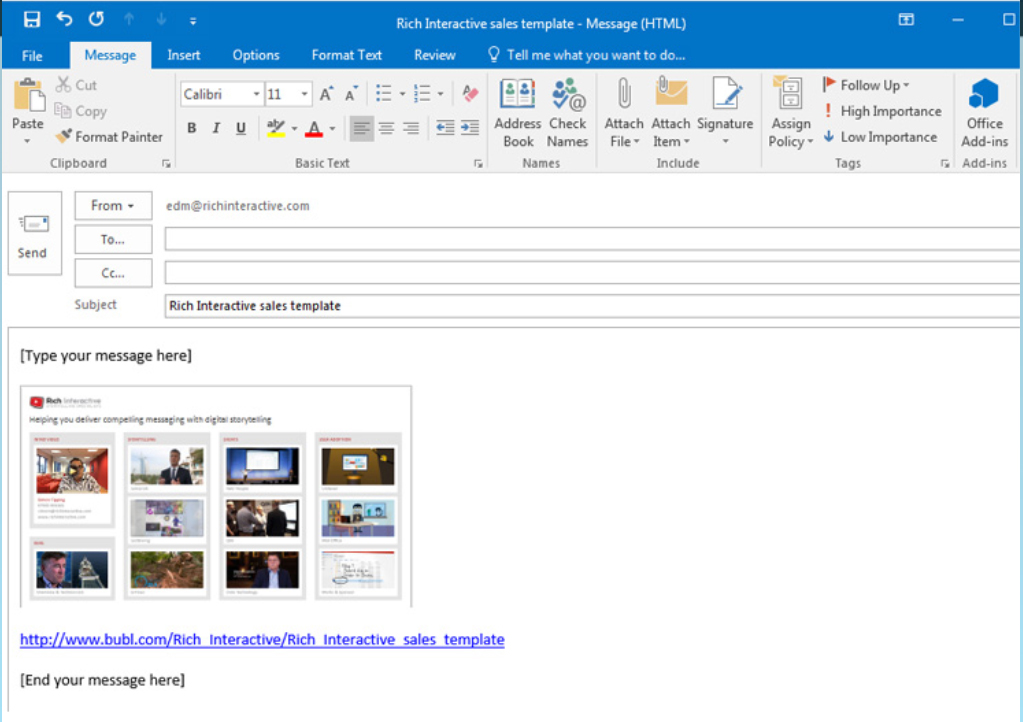The image size is (1023, 722).
Task: Mark the message as Low Importance
Action: (x=879, y=137)
